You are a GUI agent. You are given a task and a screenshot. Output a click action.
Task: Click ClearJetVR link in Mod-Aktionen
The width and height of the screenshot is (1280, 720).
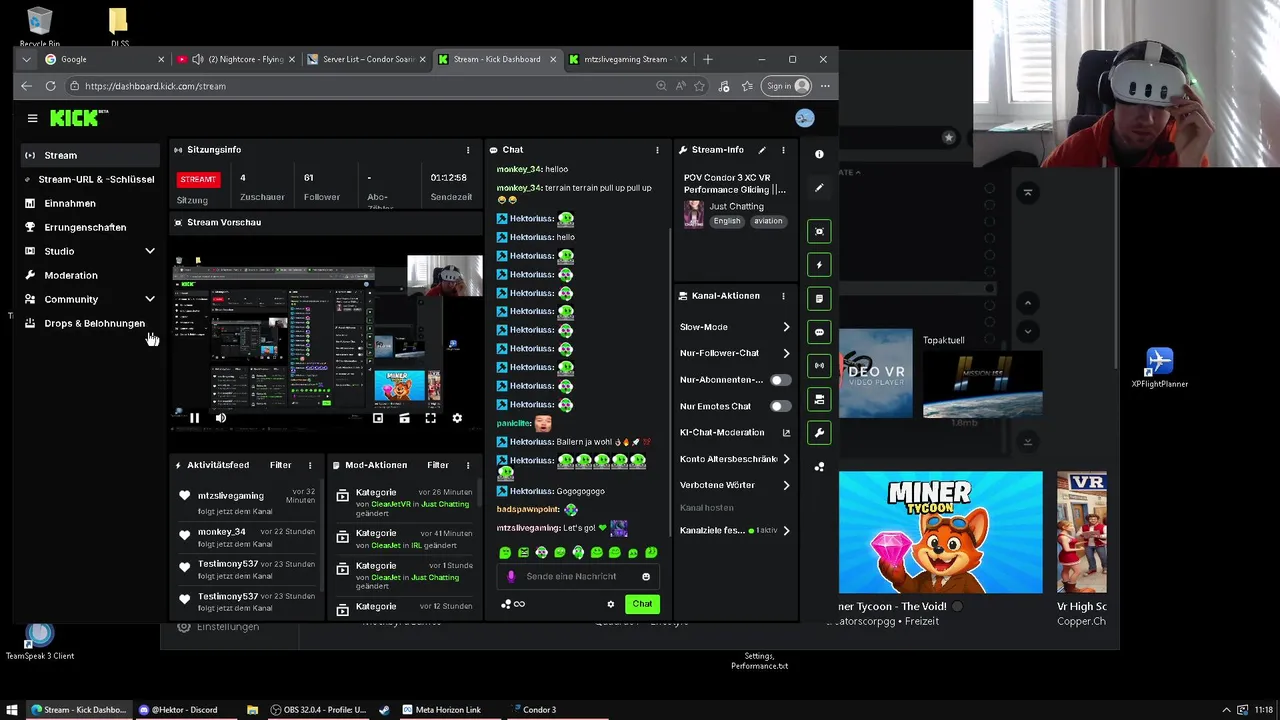391,504
